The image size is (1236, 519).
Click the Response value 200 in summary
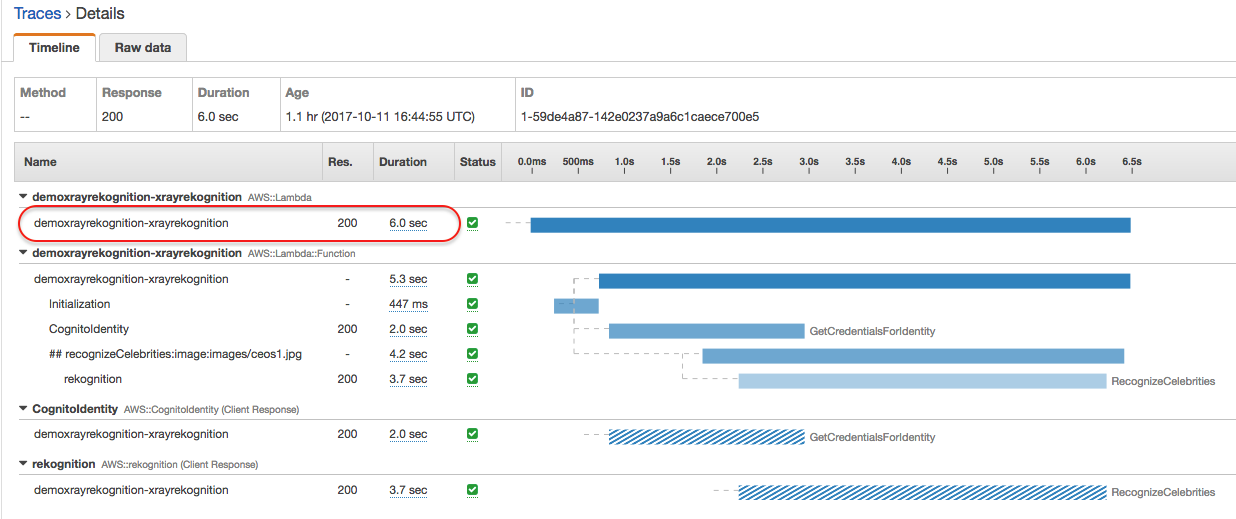112,117
